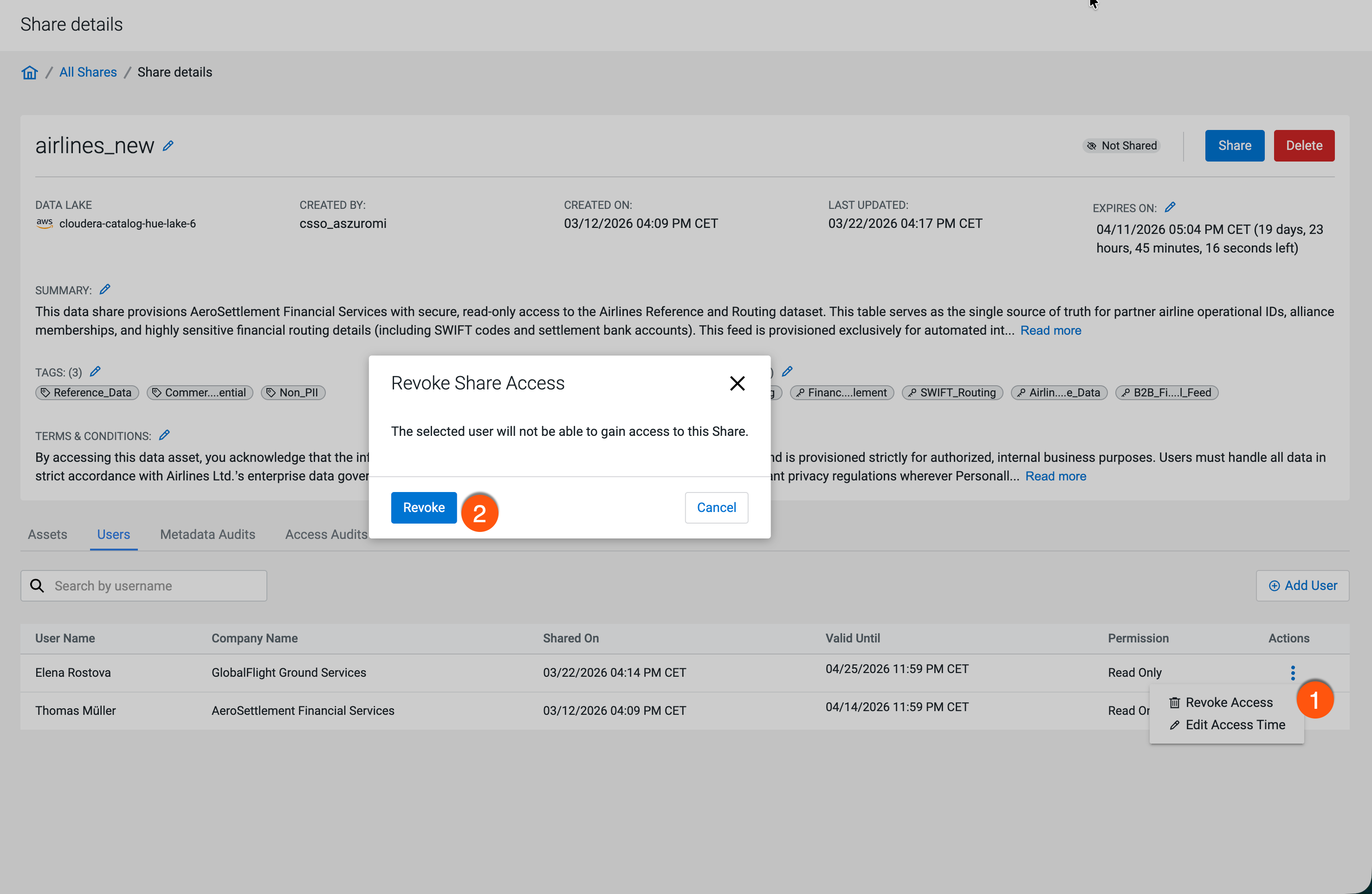The width and height of the screenshot is (1372, 894).
Task: Edit Tags with the pencil icon
Action: pyautogui.click(x=95, y=371)
